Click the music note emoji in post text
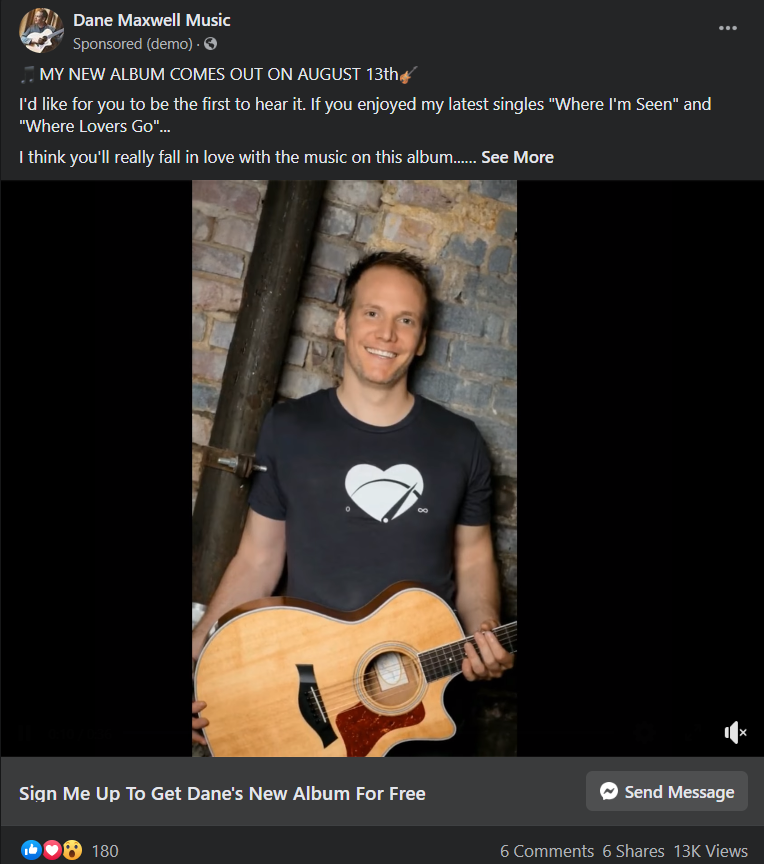 coord(28,74)
